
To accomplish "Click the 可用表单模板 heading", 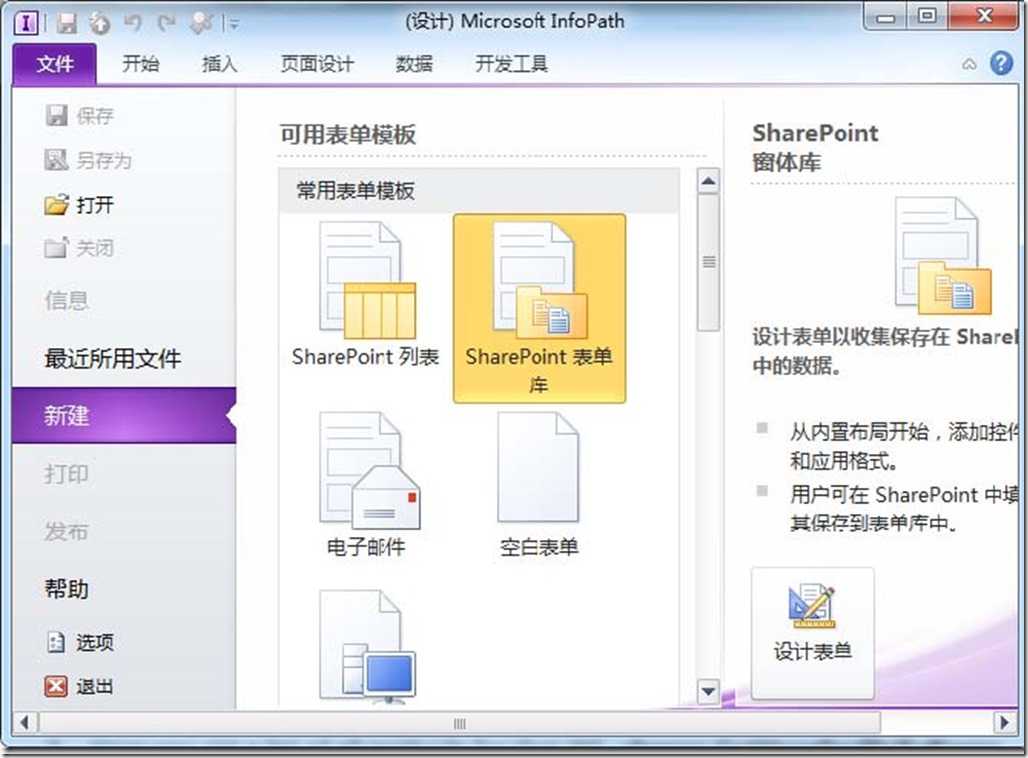I will click(x=348, y=134).
